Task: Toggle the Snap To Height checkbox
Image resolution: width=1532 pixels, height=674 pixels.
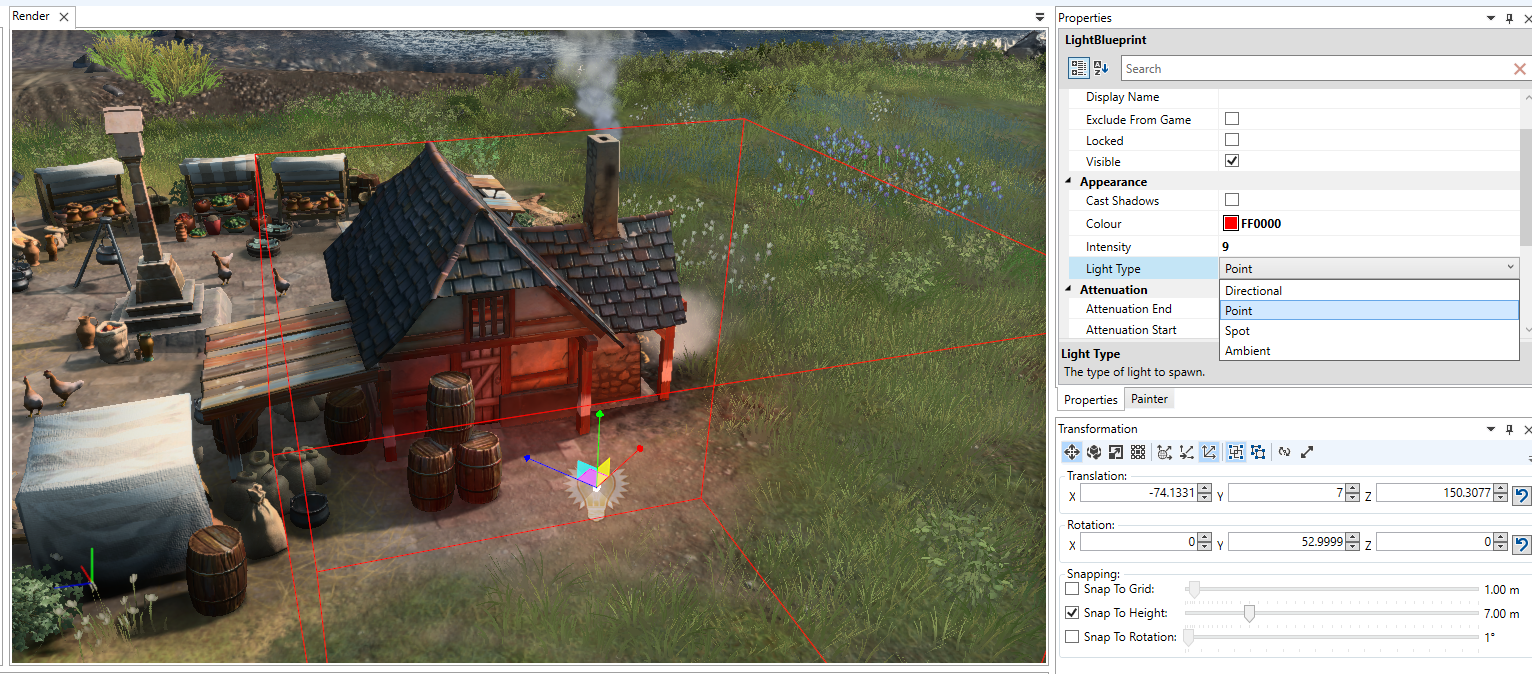Action: 1072,613
